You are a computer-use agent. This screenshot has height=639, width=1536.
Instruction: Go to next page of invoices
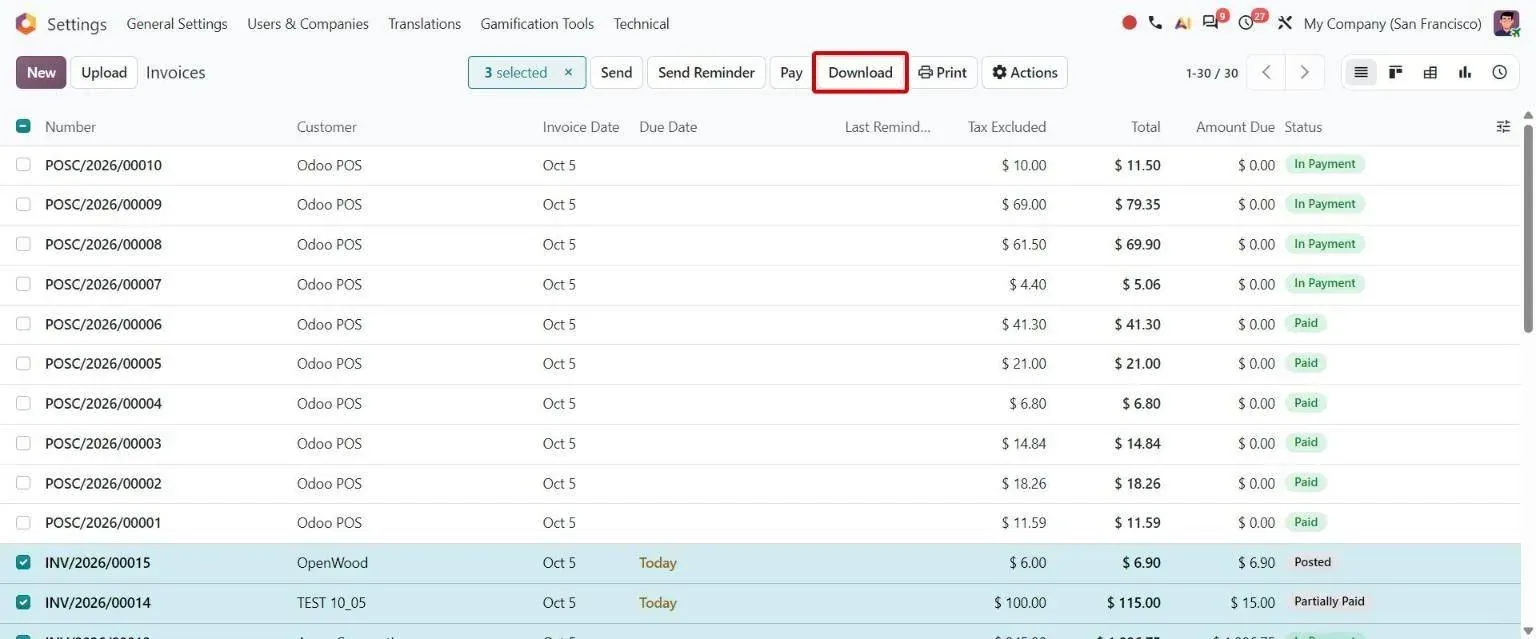[x=1305, y=72]
